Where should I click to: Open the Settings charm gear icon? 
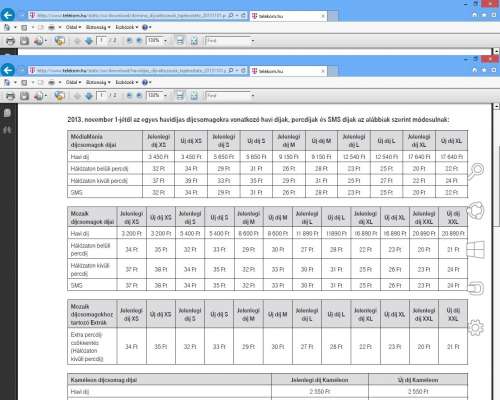click(476, 328)
